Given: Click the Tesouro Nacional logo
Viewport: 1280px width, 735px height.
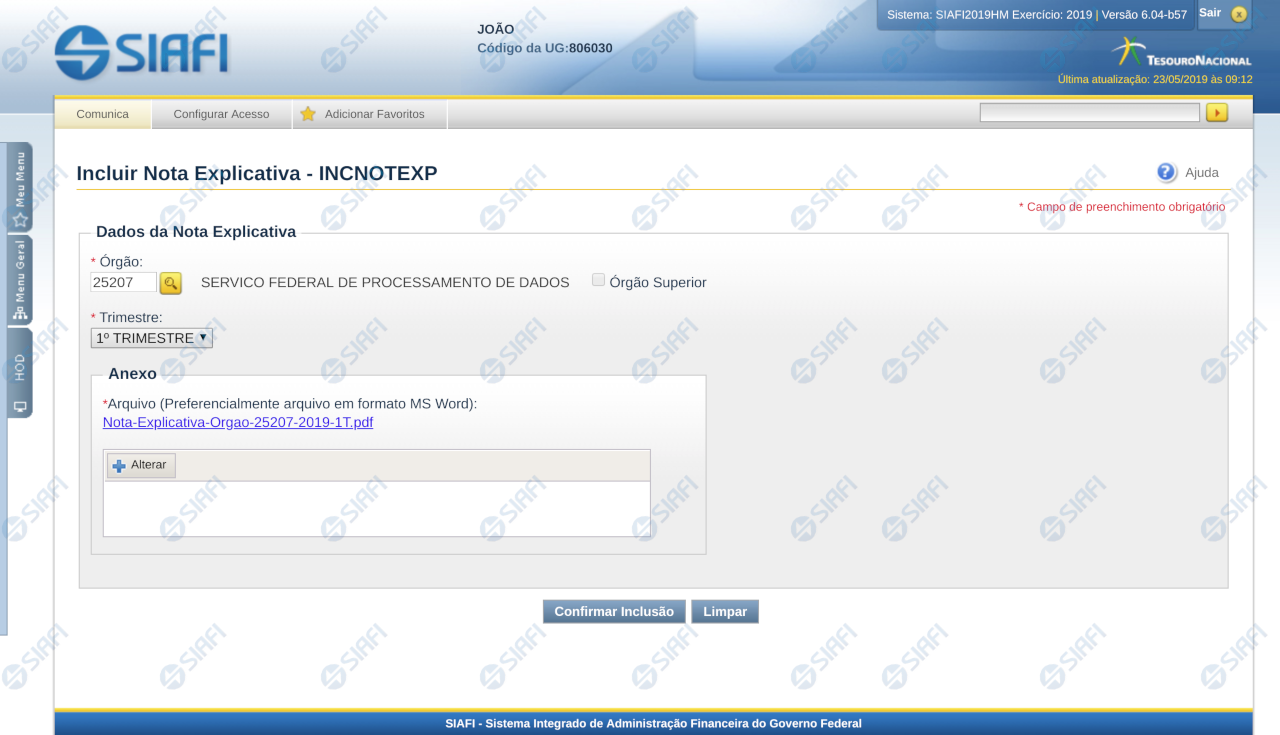Looking at the screenshot, I should [x=1181, y=53].
